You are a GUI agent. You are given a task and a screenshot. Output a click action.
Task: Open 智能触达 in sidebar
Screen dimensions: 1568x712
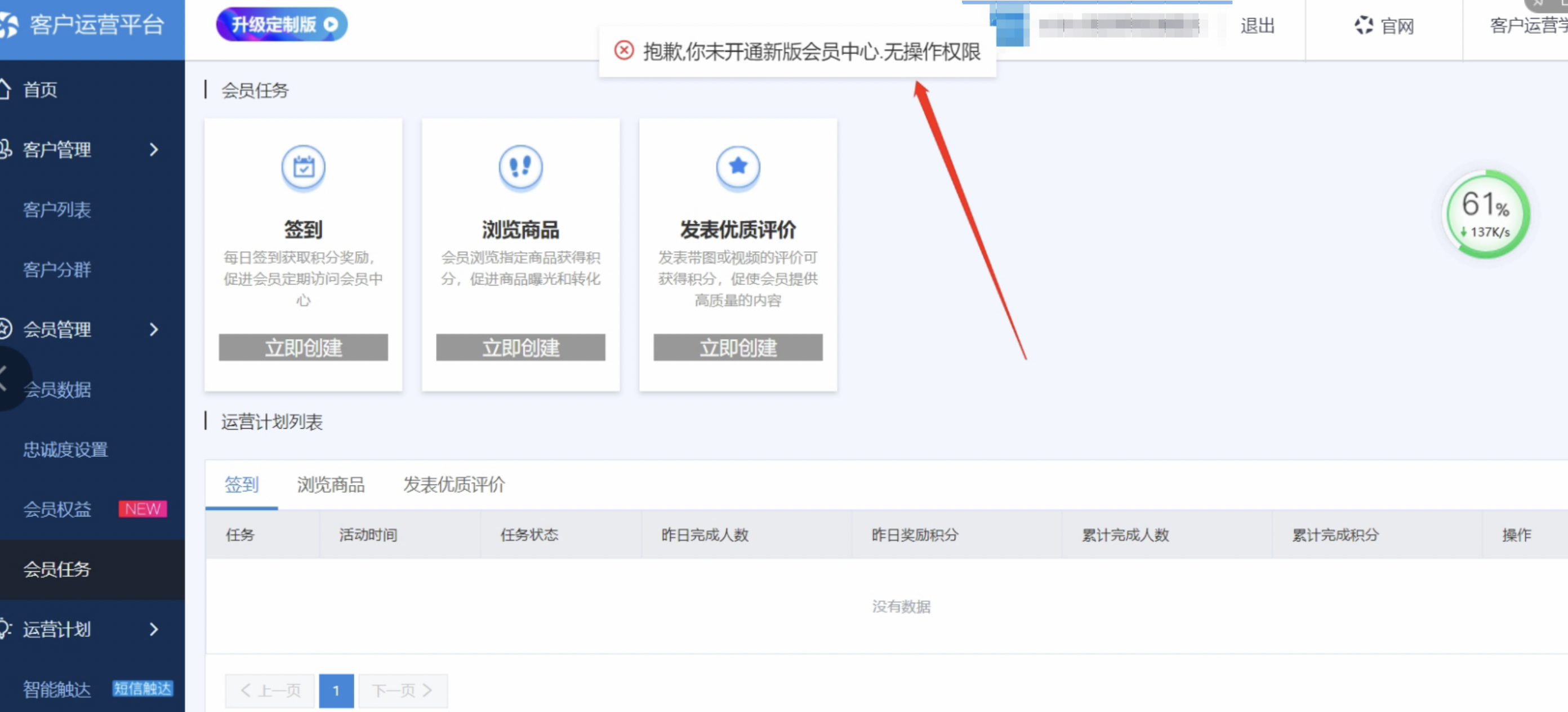(x=57, y=689)
